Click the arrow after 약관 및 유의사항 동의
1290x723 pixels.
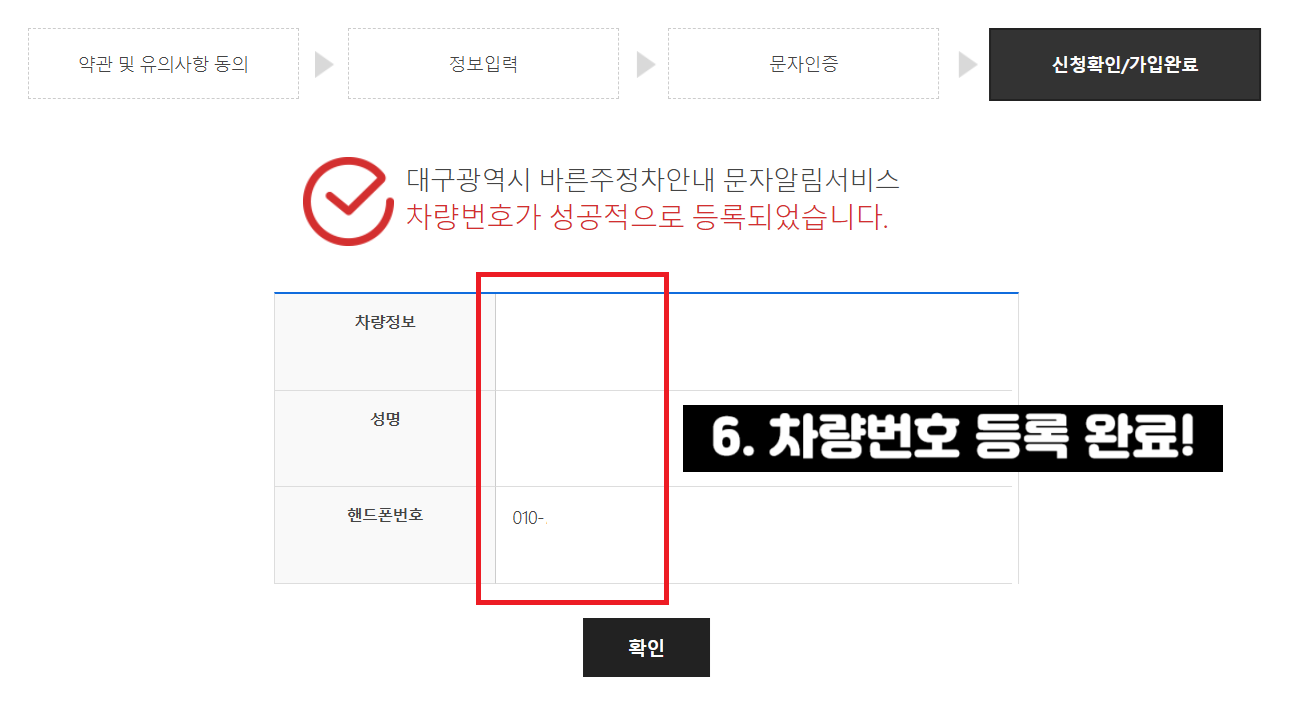click(x=324, y=65)
